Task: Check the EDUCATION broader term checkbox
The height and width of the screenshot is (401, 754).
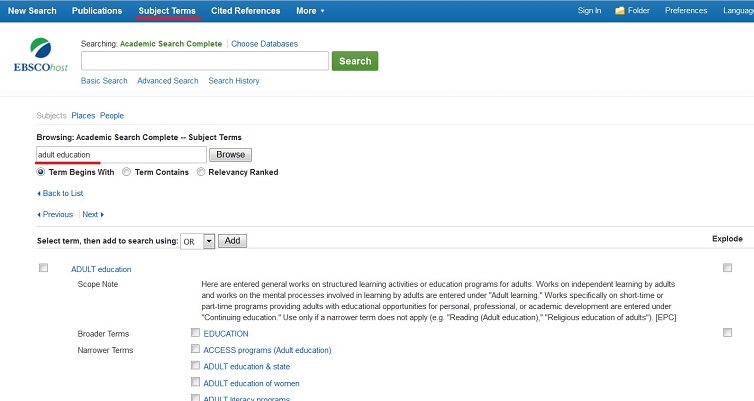Action: point(195,332)
